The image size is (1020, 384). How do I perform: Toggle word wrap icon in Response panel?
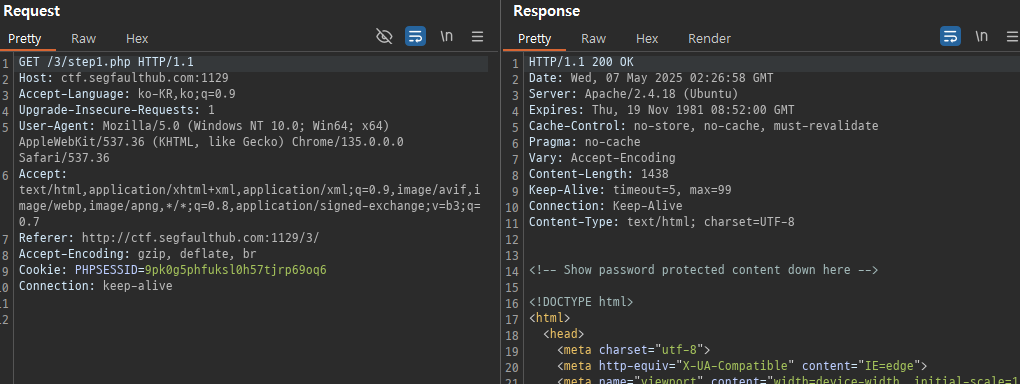(950, 36)
